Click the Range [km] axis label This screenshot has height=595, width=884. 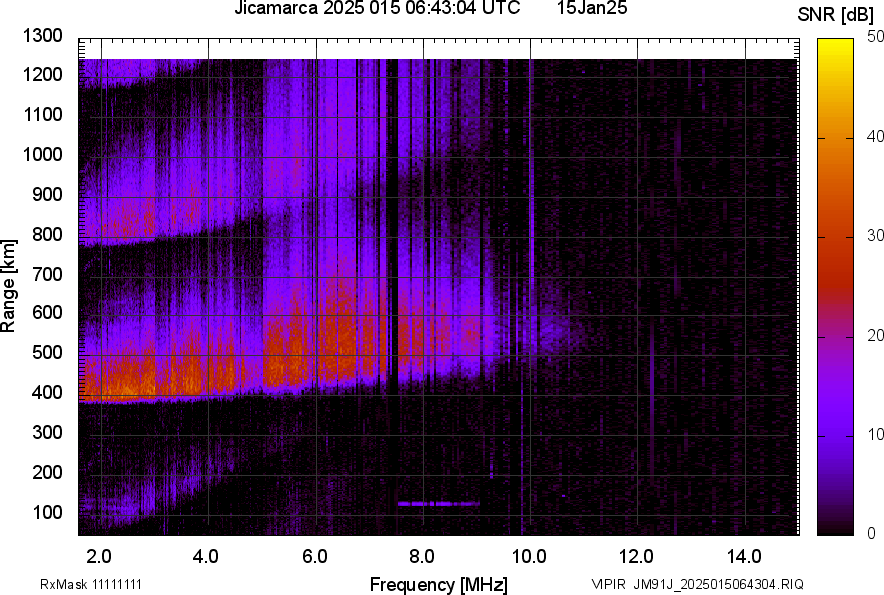(9, 285)
